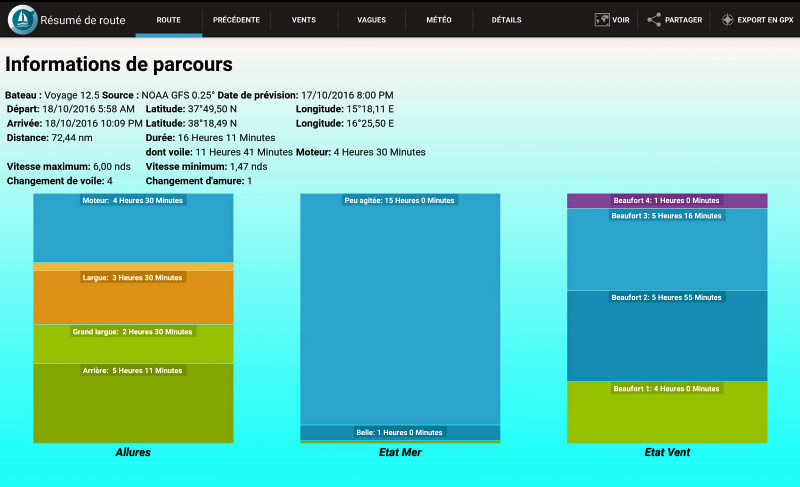The width and height of the screenshot is (800, 487).
Task: Select the Arrière 5 Heures 11 segment
Action: click(133, 403)
